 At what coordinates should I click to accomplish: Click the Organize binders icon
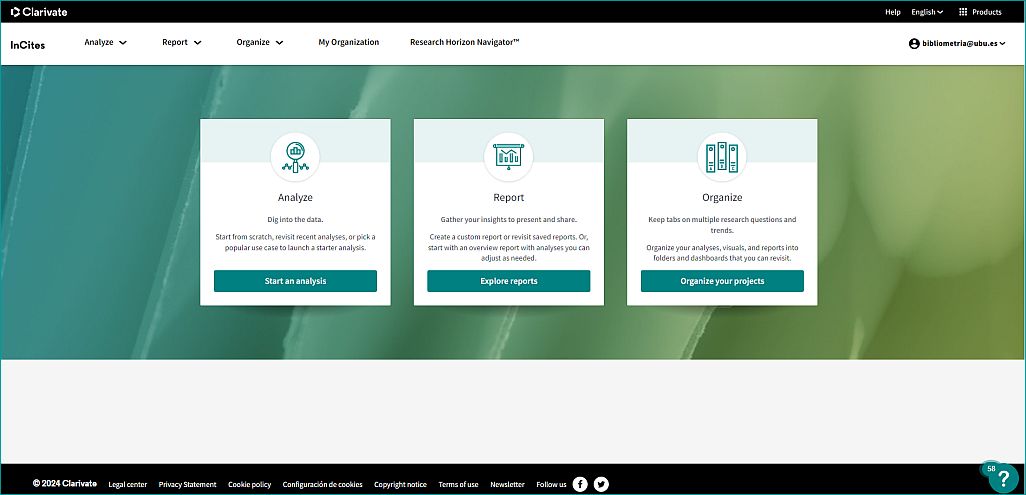coord(722,155)
